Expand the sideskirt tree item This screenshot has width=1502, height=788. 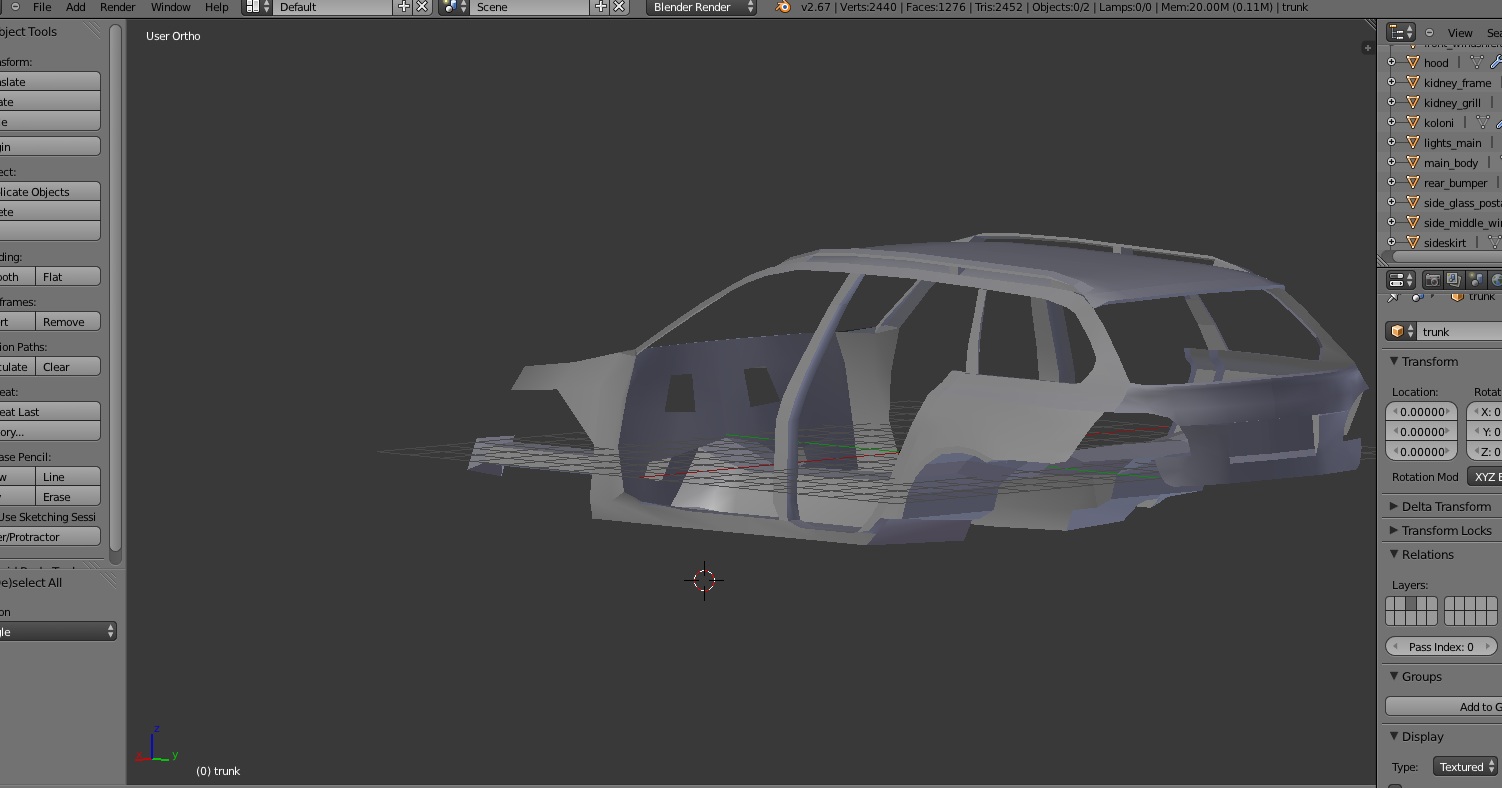[x=1391, y=242]
